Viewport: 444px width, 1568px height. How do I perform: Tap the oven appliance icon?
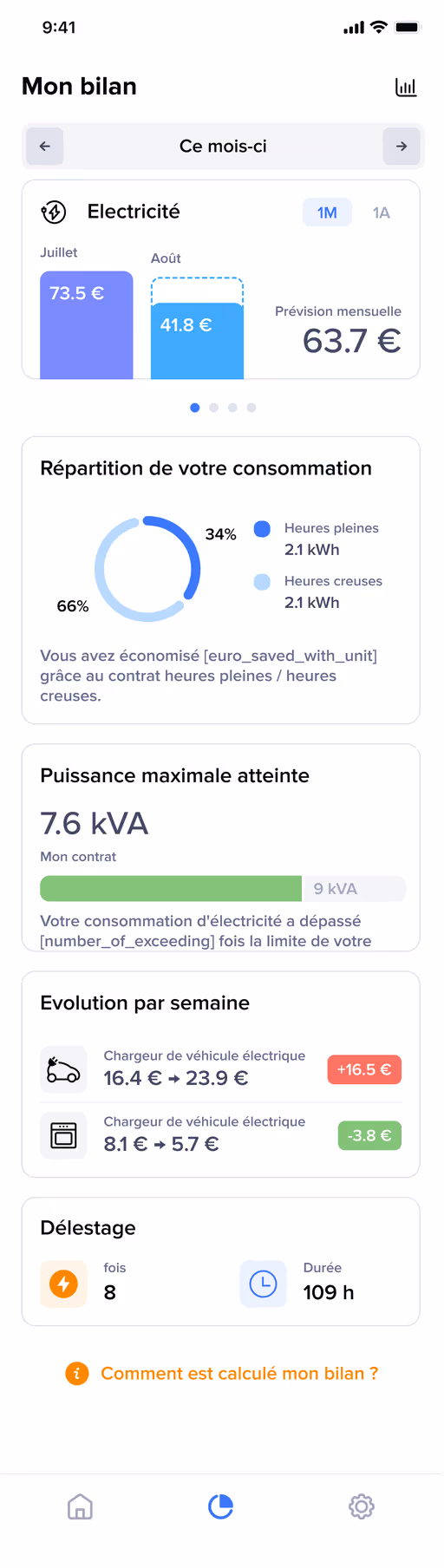pos(63,1135)
